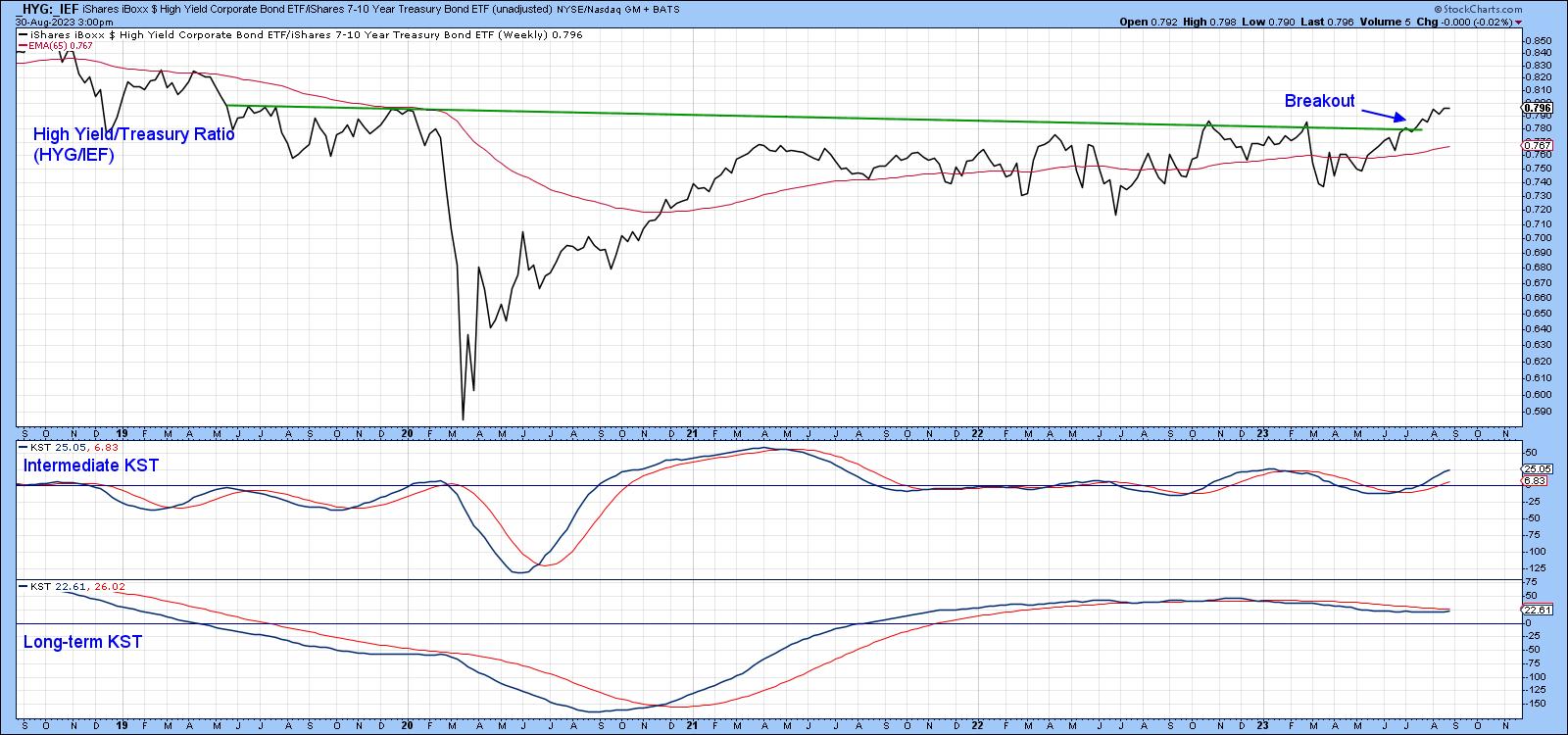Click the 0.767 EMA value tag
1568x735 pixels.
click(x=1534, y=146)
